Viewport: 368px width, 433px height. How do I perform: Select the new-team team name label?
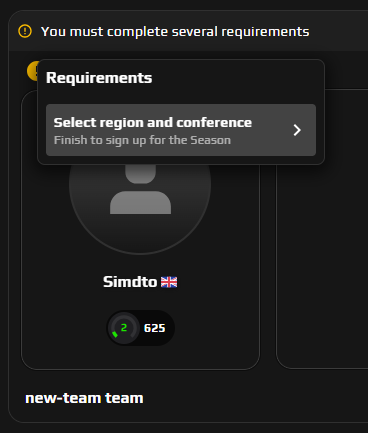84,398
